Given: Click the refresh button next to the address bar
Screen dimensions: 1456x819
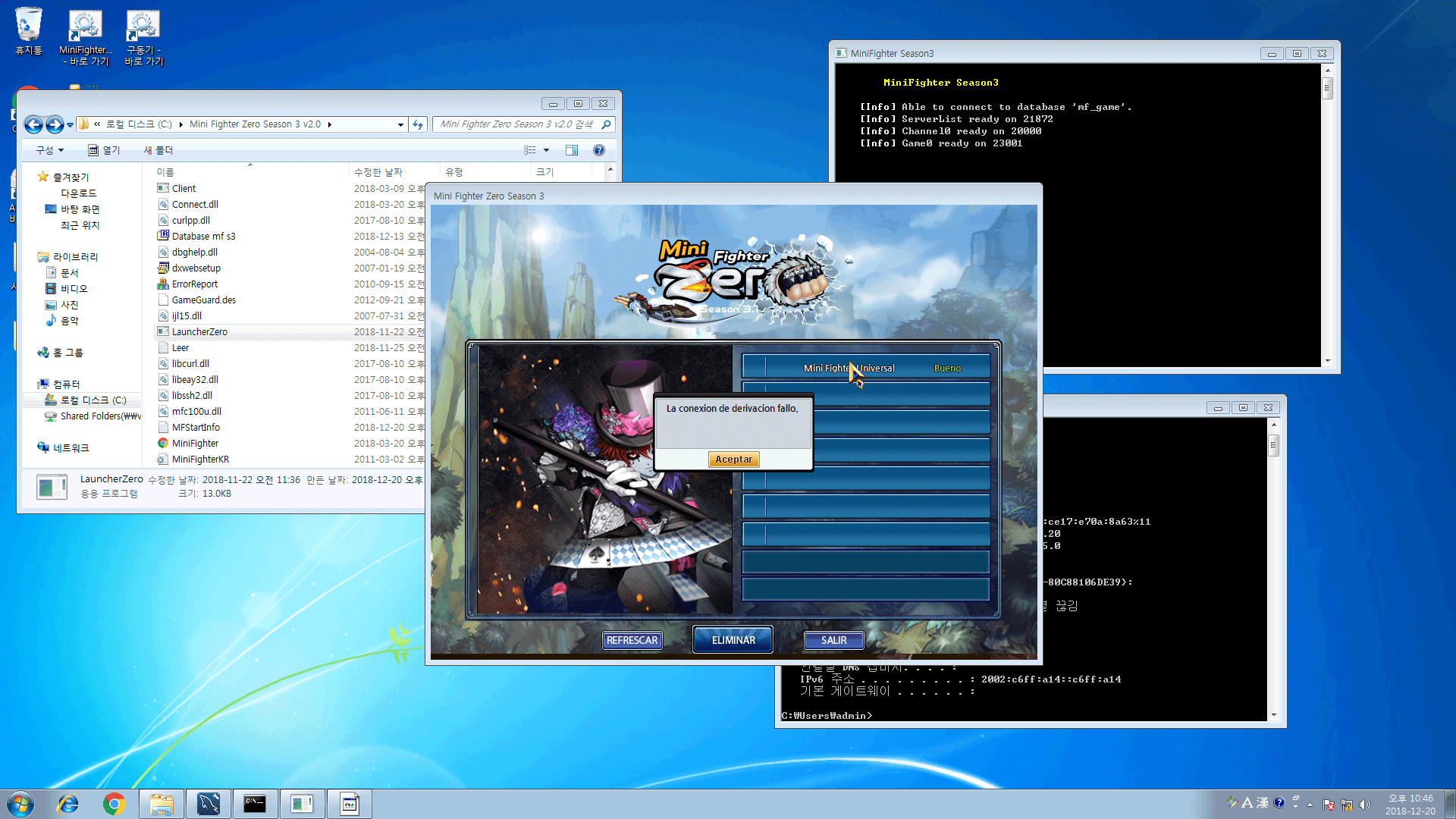Looking at the screenshot, I should click(x=418, y=124).
